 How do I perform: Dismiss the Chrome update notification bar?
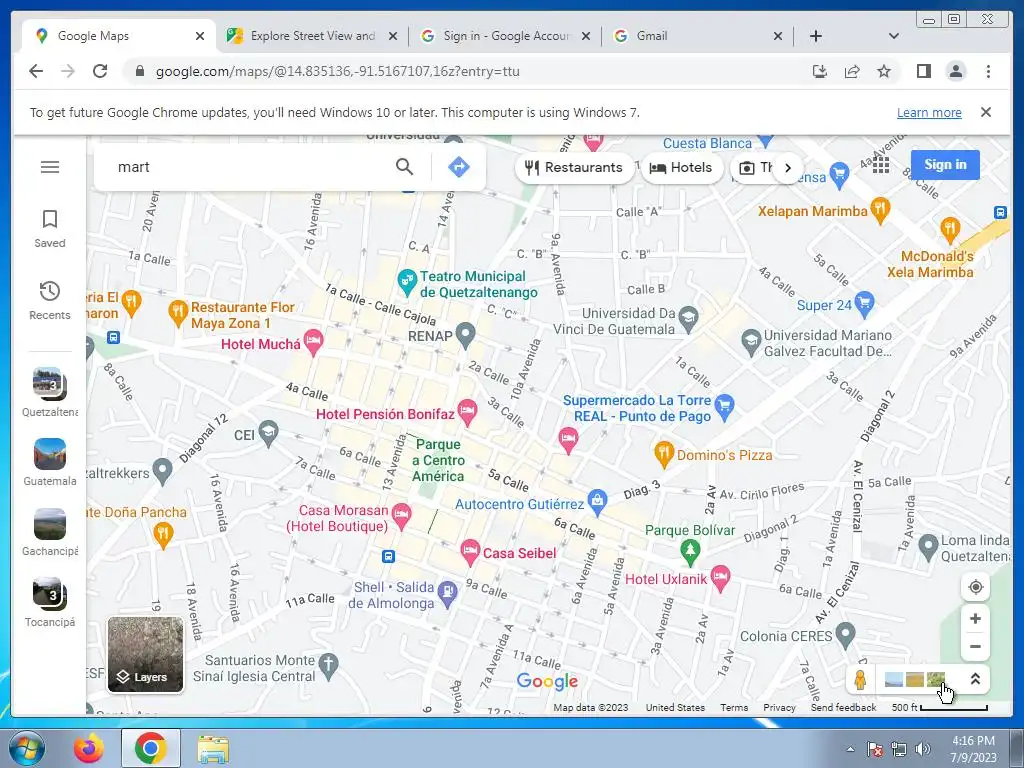tap(986, 112)
